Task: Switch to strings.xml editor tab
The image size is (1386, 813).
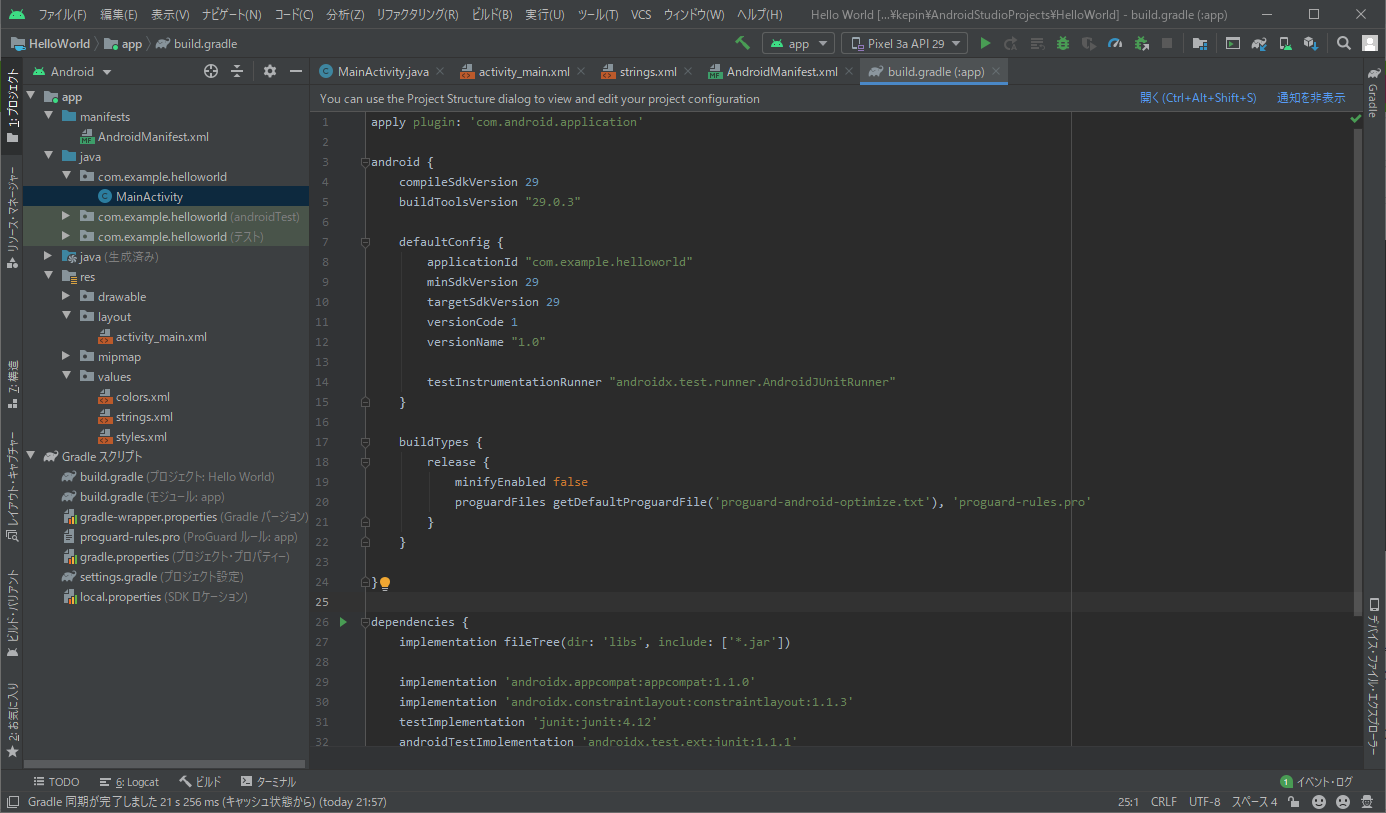Action: point(648,72)
